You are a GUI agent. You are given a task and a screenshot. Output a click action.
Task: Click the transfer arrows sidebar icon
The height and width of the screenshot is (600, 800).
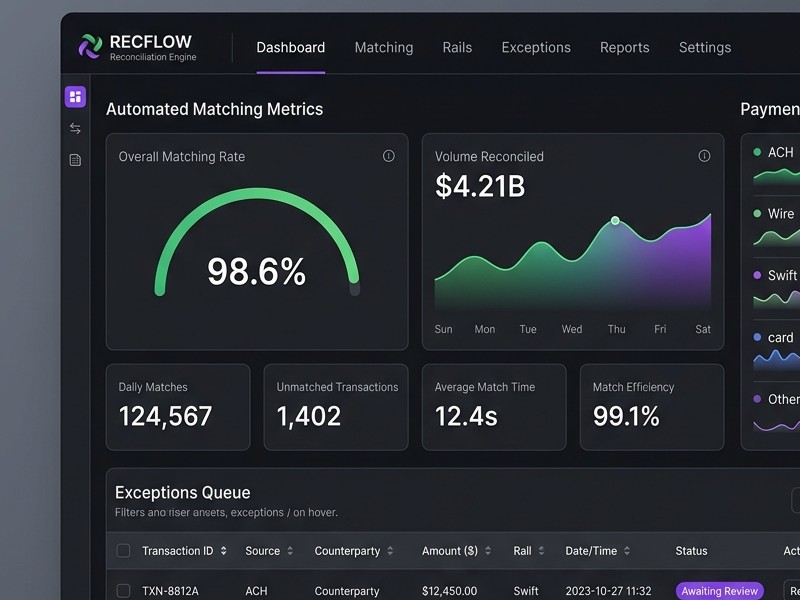[75, 128]
